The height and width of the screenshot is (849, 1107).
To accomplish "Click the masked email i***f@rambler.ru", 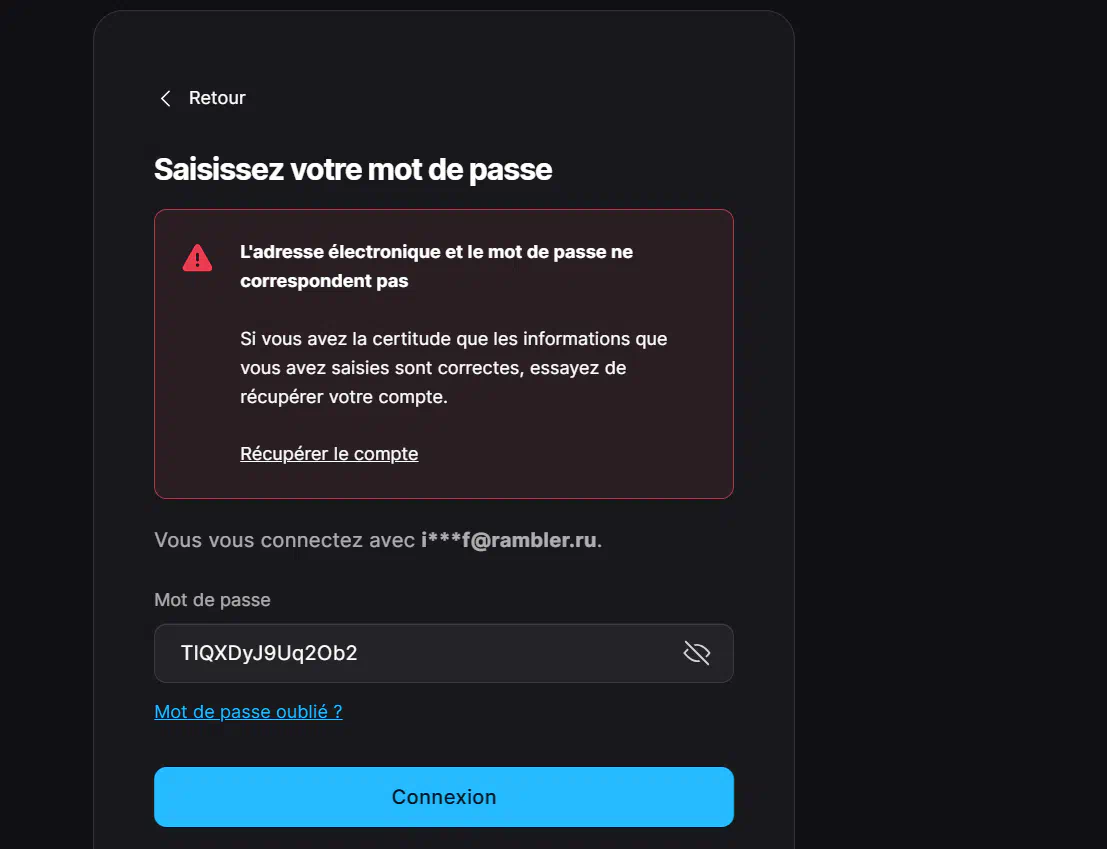I will tap(508, 540).
